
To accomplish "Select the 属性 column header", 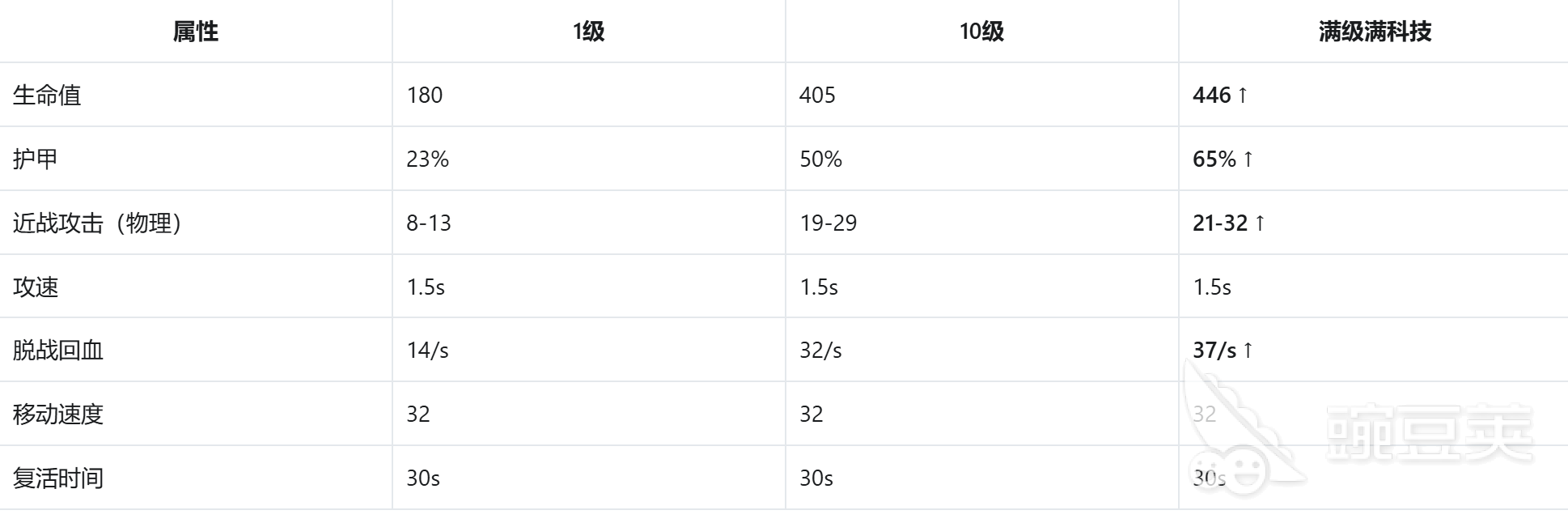I will [196, 32].
